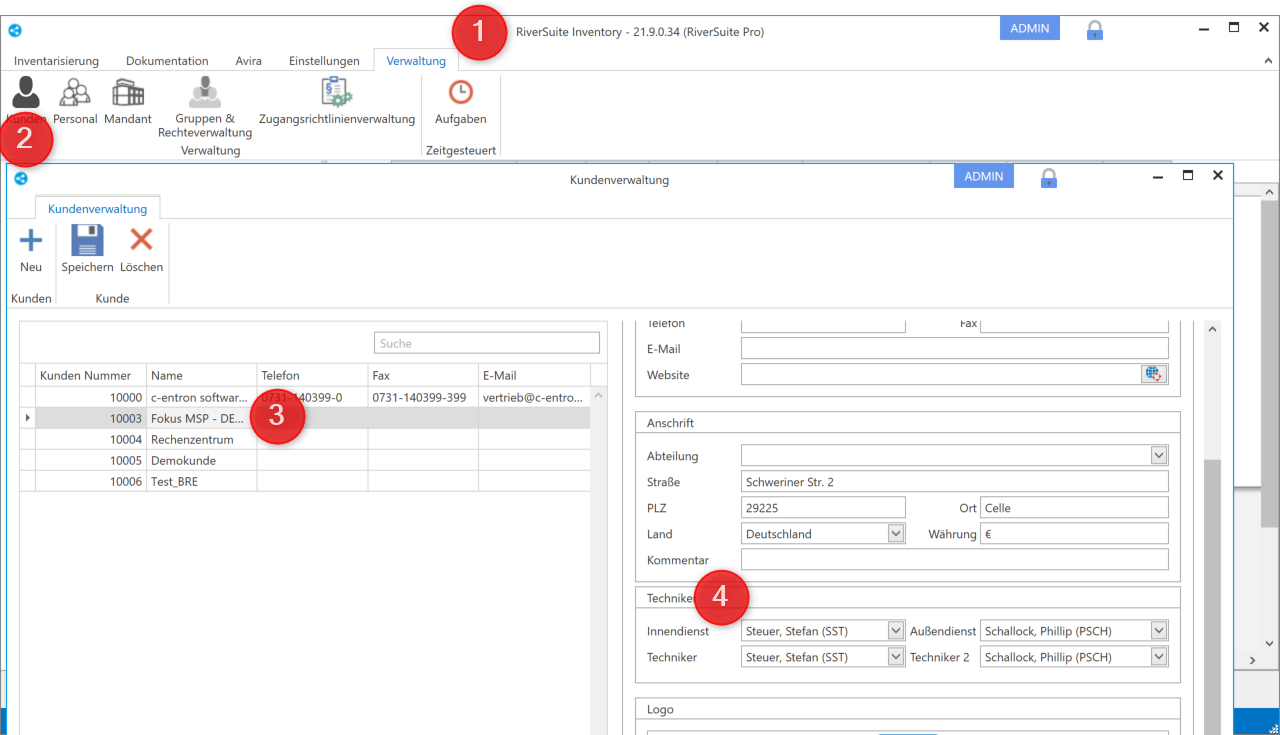Select the customer row c-entron softwar...
This screenshot has height=735, width=1280.
(305, 397)
